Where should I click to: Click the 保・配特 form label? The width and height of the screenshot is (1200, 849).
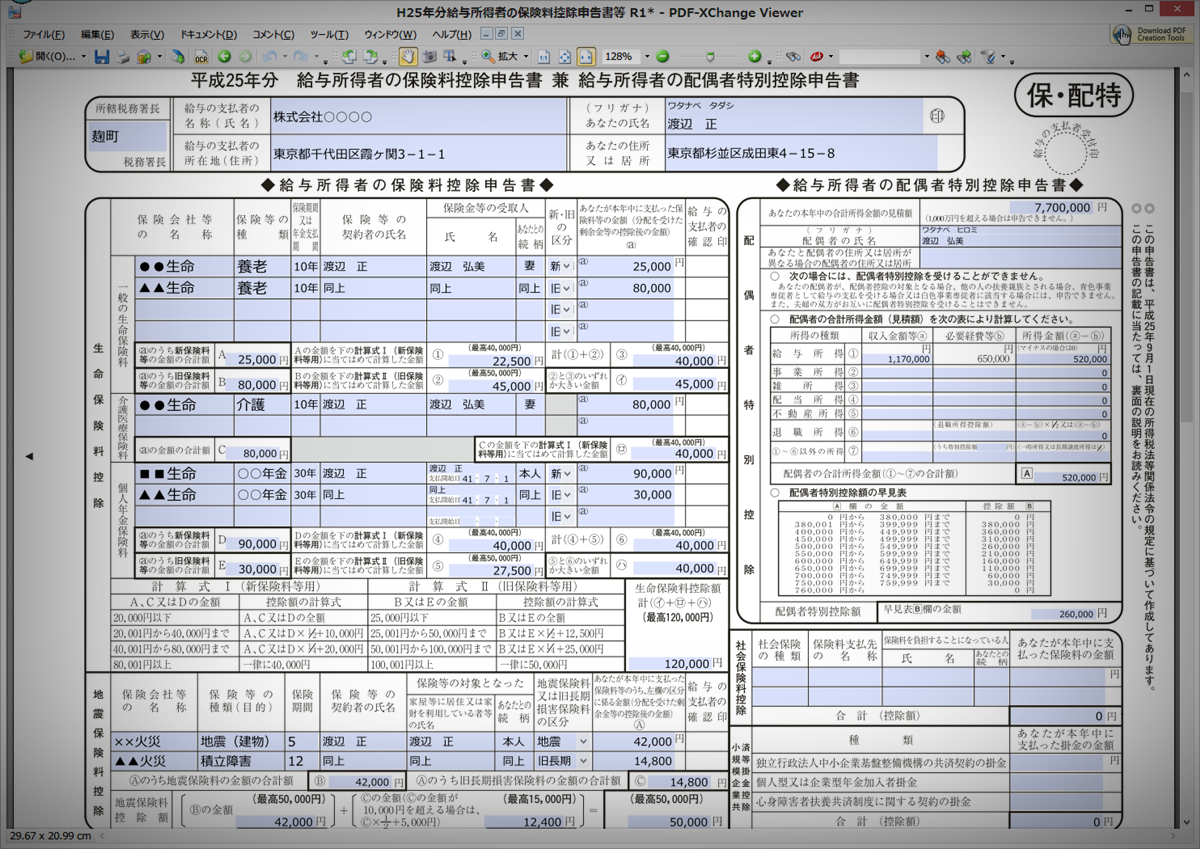[1073, 95]
